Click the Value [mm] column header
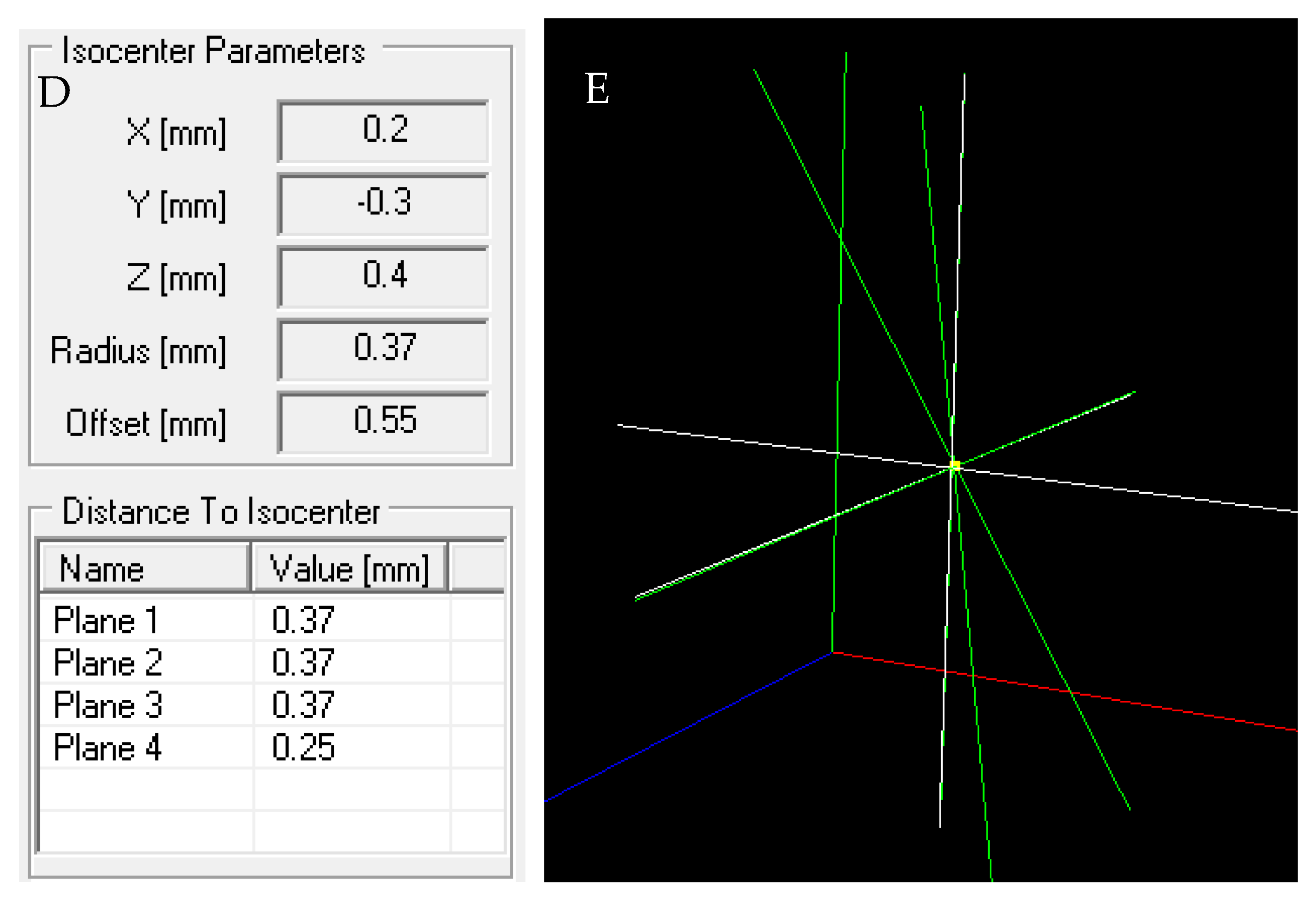Screen dimensions: 1316x898 tap(349, 569)
